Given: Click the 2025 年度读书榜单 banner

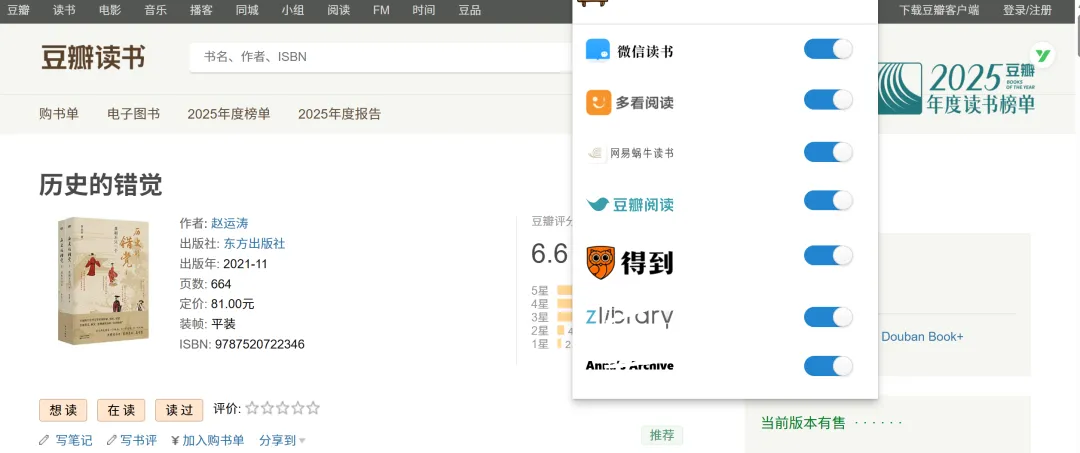Looking at the screenshot, I should [x=957, y=88].
